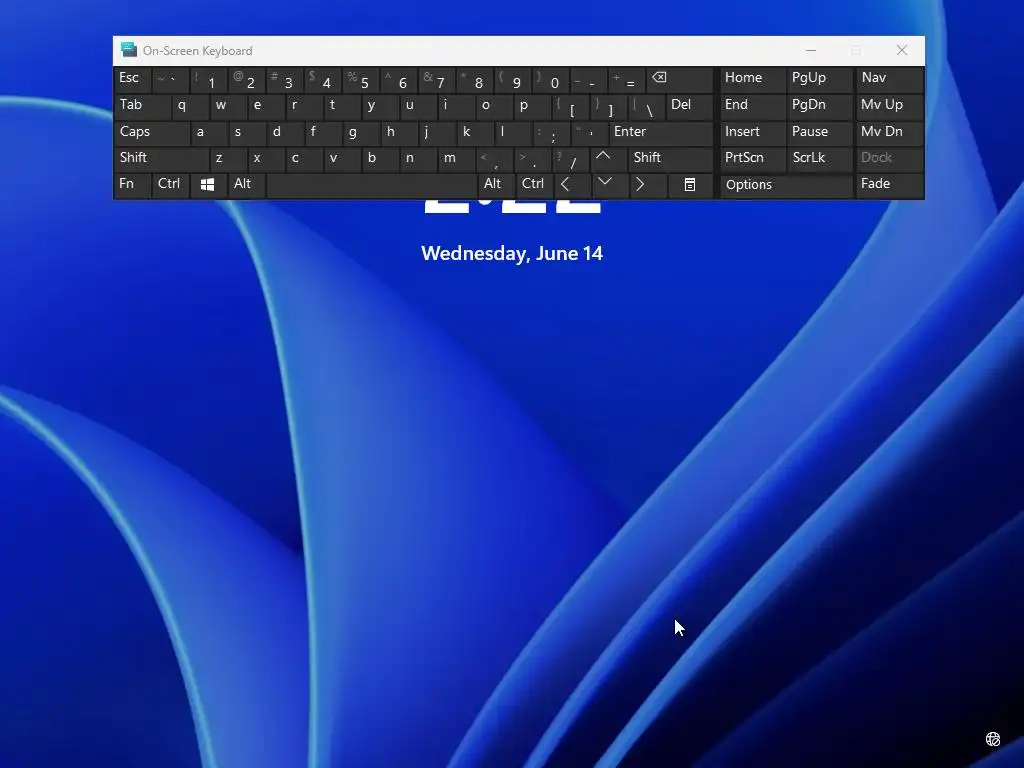Click the semicolon key

coord(551,133)
